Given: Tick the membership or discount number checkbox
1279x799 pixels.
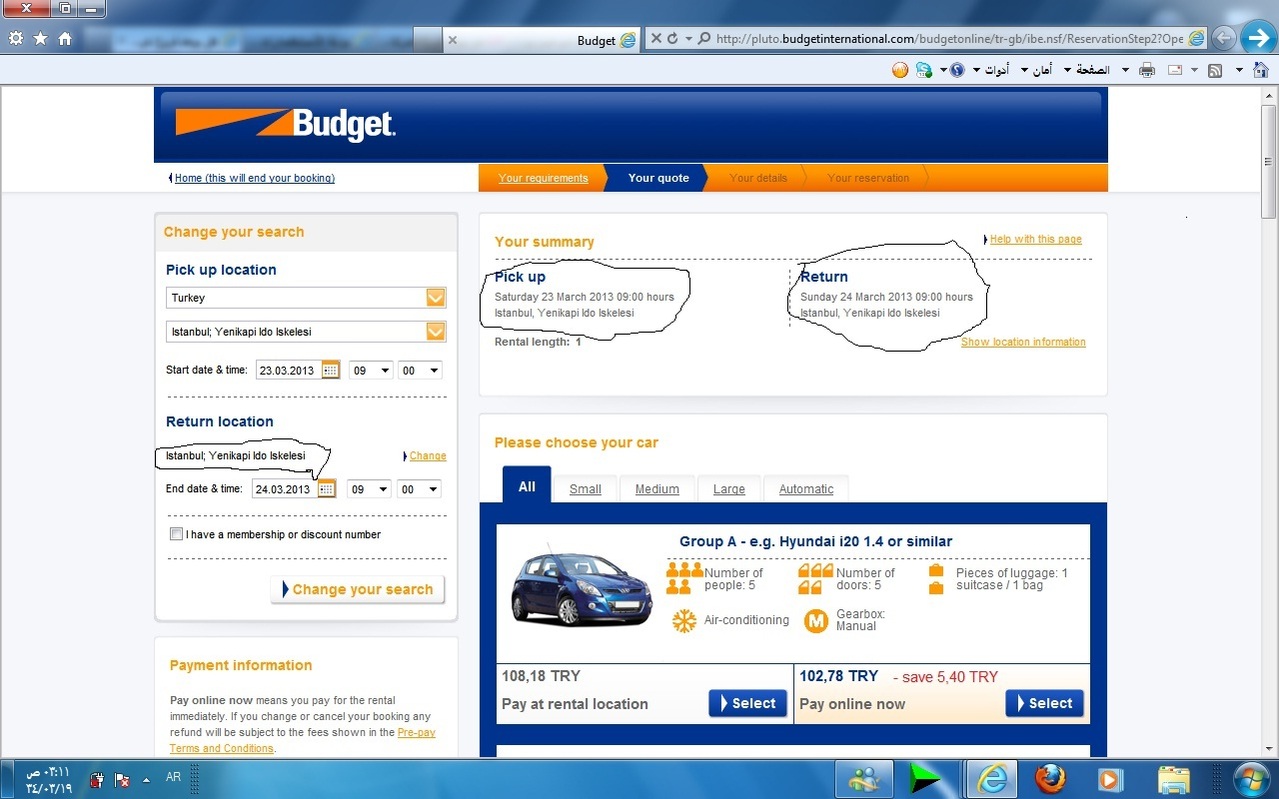Looking at the screenshot, I should (177, 534).
